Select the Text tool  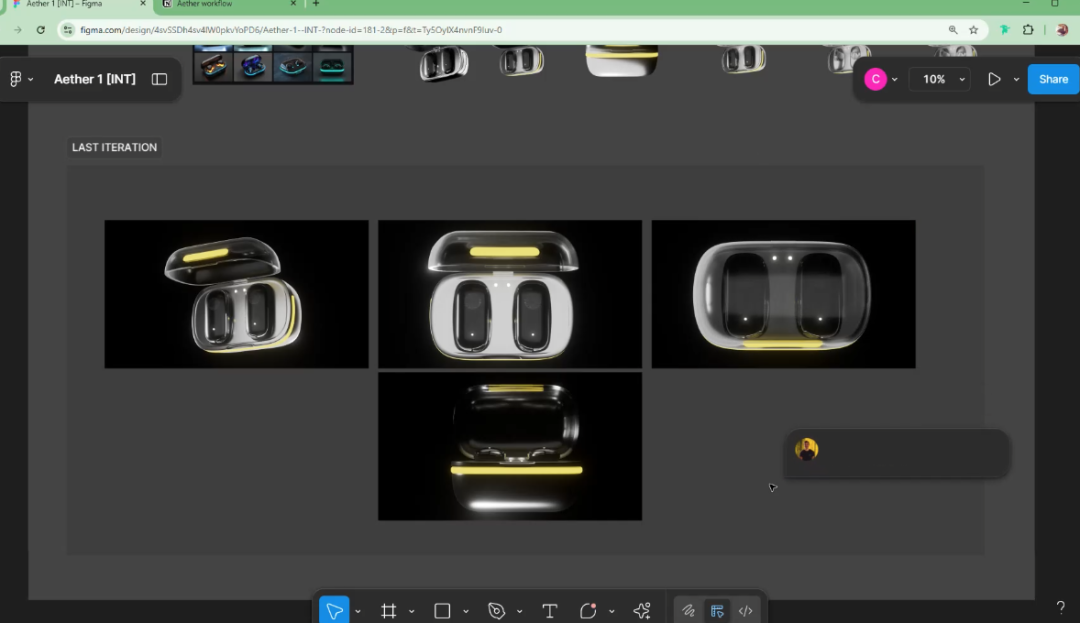click(x=549, y=611)
